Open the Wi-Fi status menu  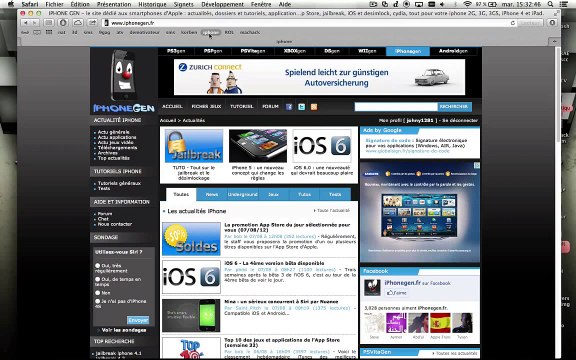(x=467, y=4)
